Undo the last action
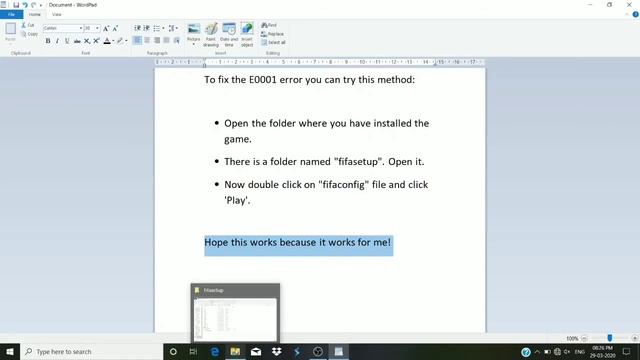 25,5
